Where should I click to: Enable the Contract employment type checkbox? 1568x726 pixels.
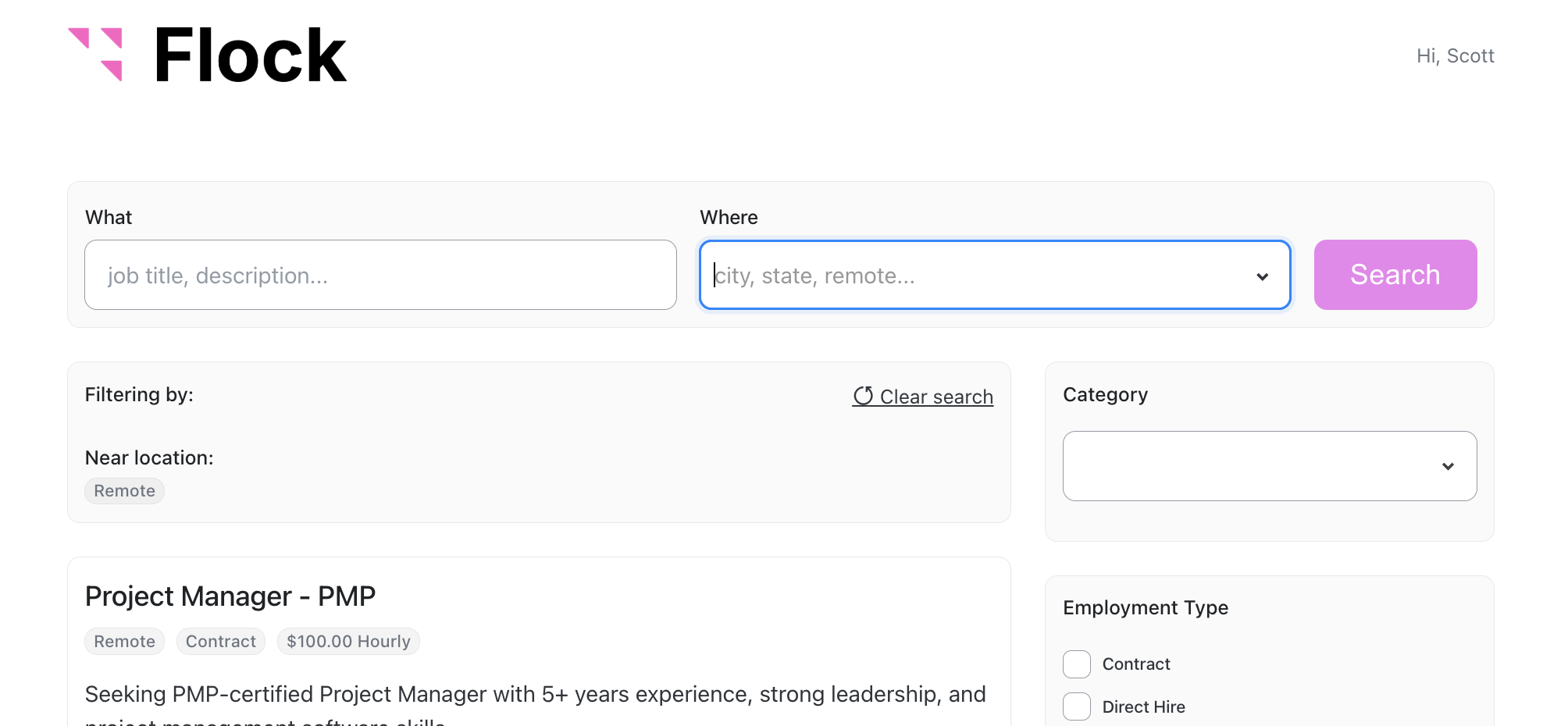pos(1077,664)
